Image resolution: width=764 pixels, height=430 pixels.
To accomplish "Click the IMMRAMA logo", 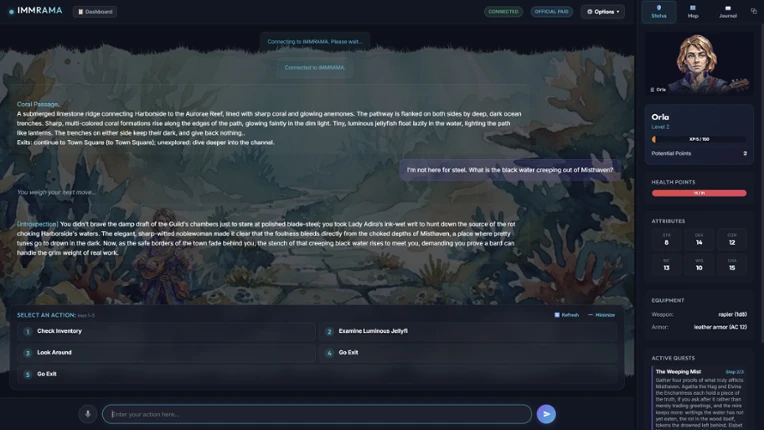I will pyautogui.click(x=36, y=11).
